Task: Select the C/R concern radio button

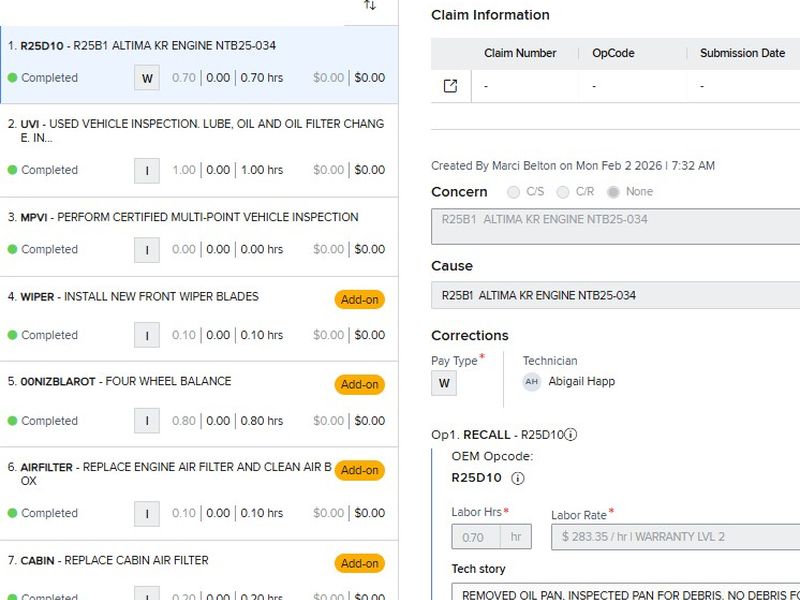Action: tap(563, 192)
